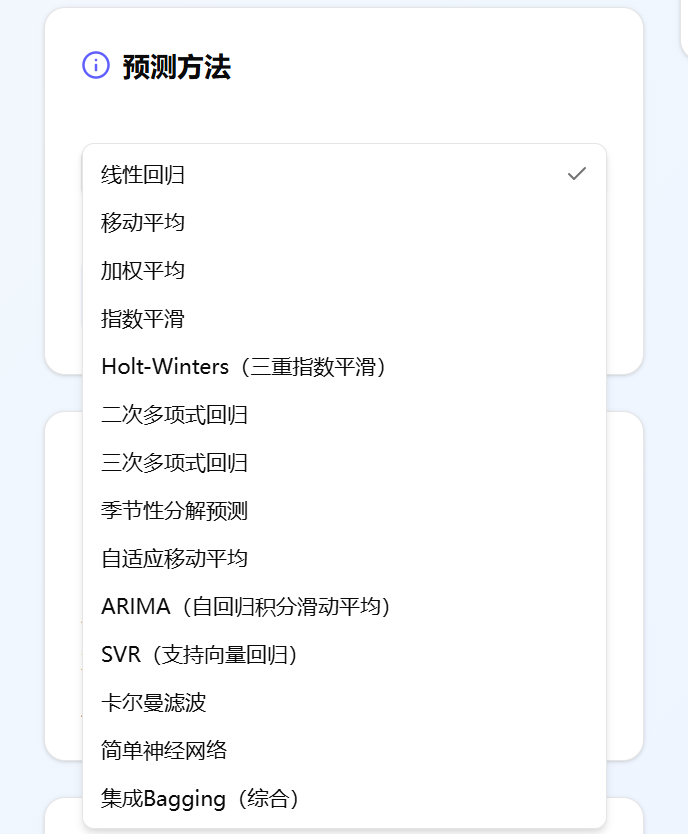Select 卡尔曼滤波 from the dropdown
The width and height of the screenshot is (688, 834).
click(x=154, y=702)
